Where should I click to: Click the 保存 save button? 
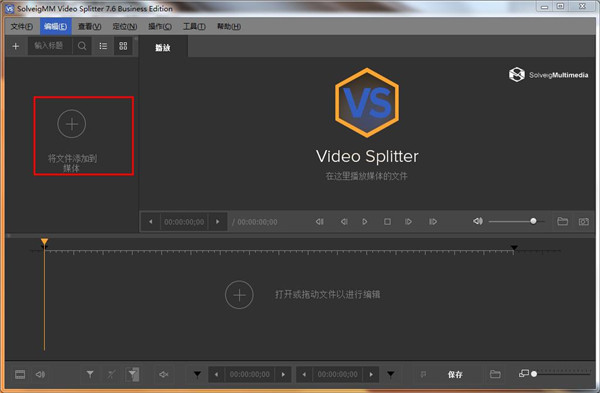[x=455, y=375]
